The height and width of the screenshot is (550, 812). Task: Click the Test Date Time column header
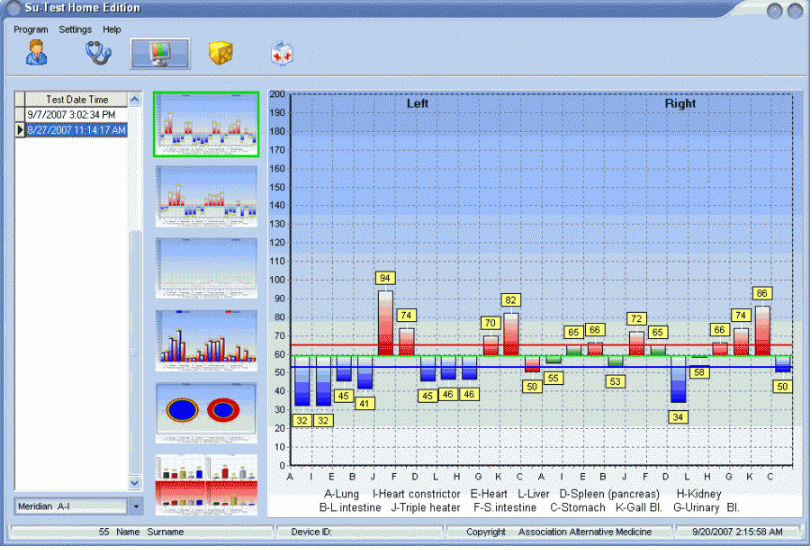[x=76, y=100]
